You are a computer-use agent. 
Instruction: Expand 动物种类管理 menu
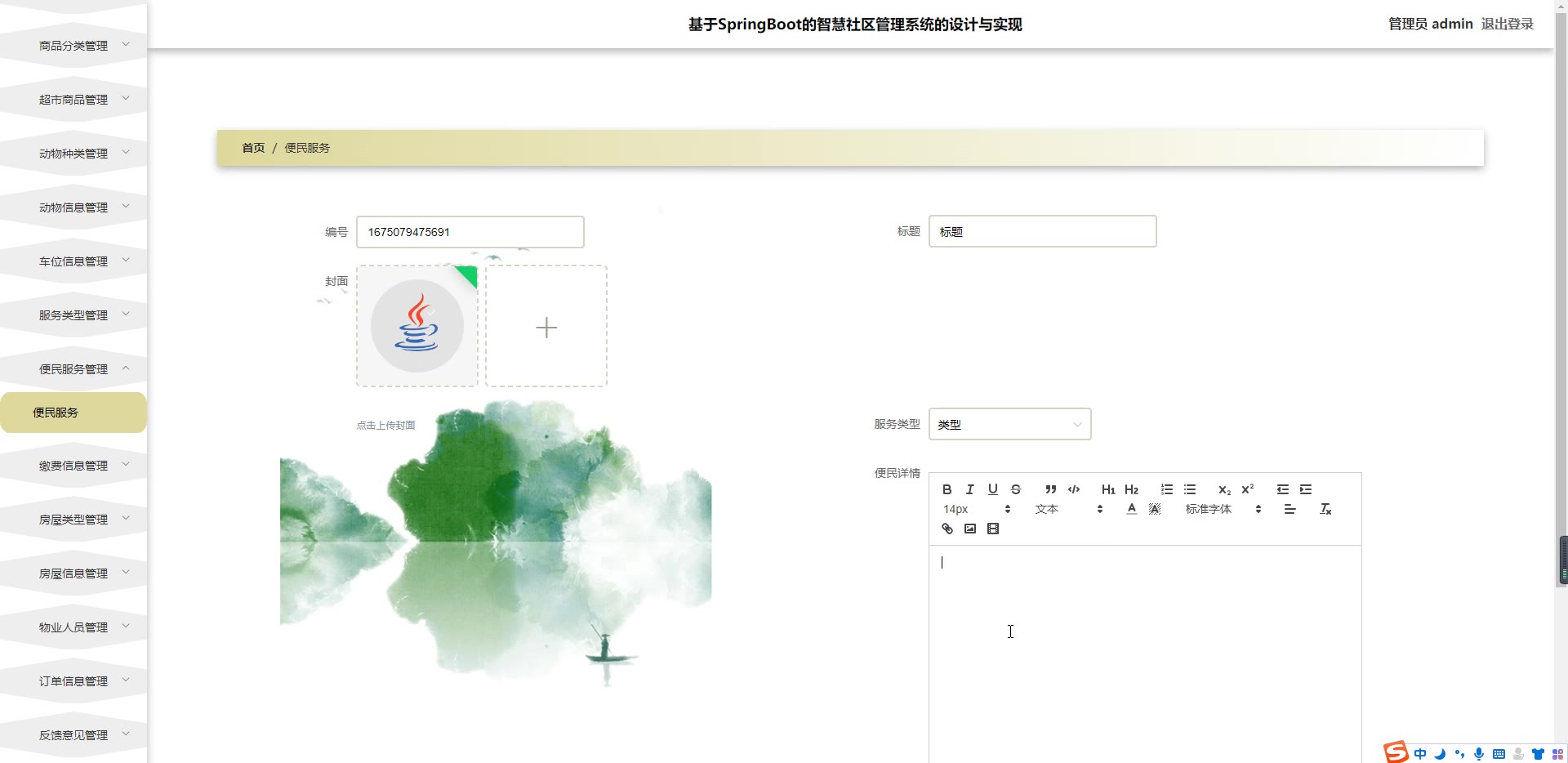[x=73, y=154]
